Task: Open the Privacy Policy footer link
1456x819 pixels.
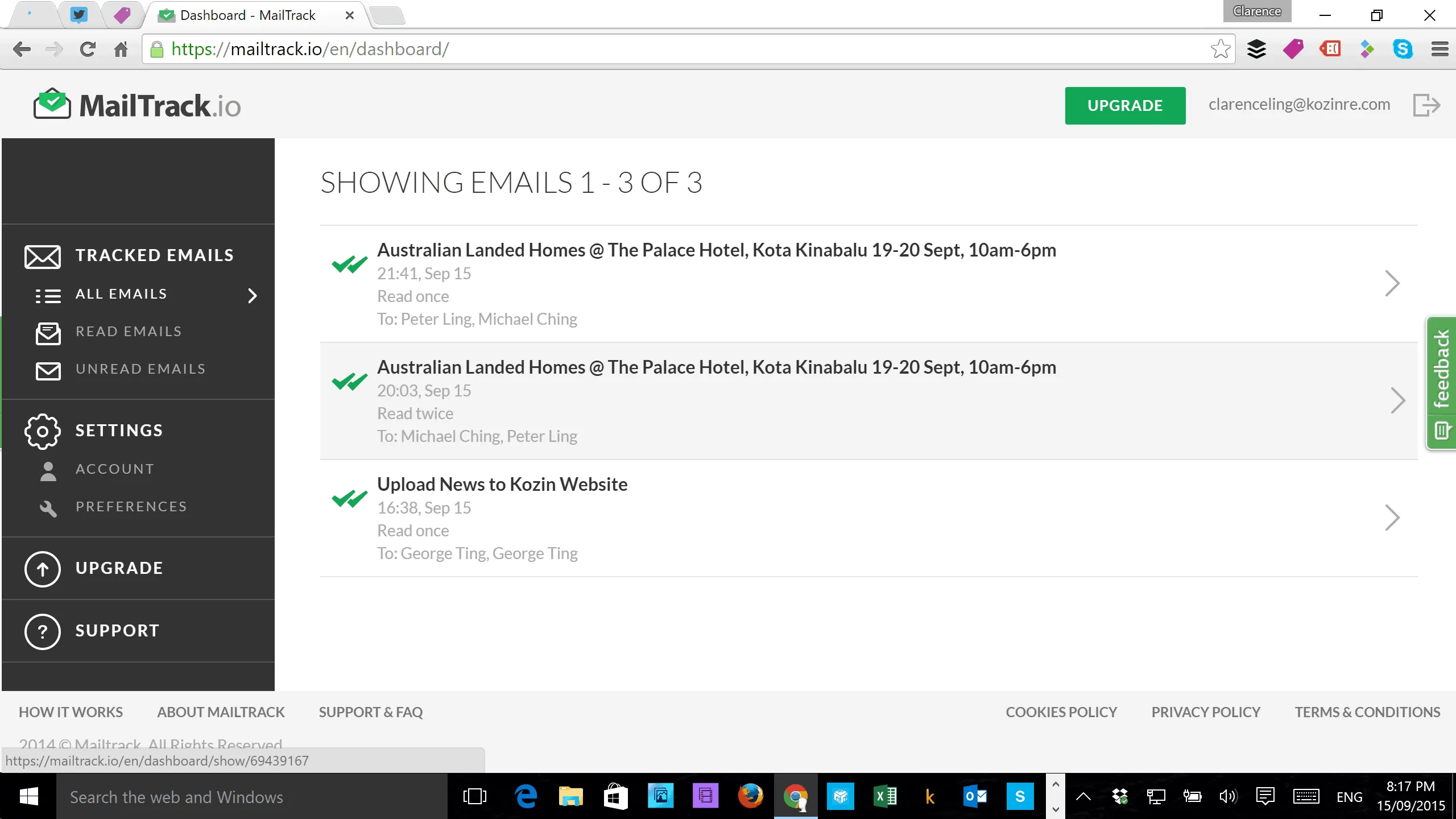Action: 1206,712
